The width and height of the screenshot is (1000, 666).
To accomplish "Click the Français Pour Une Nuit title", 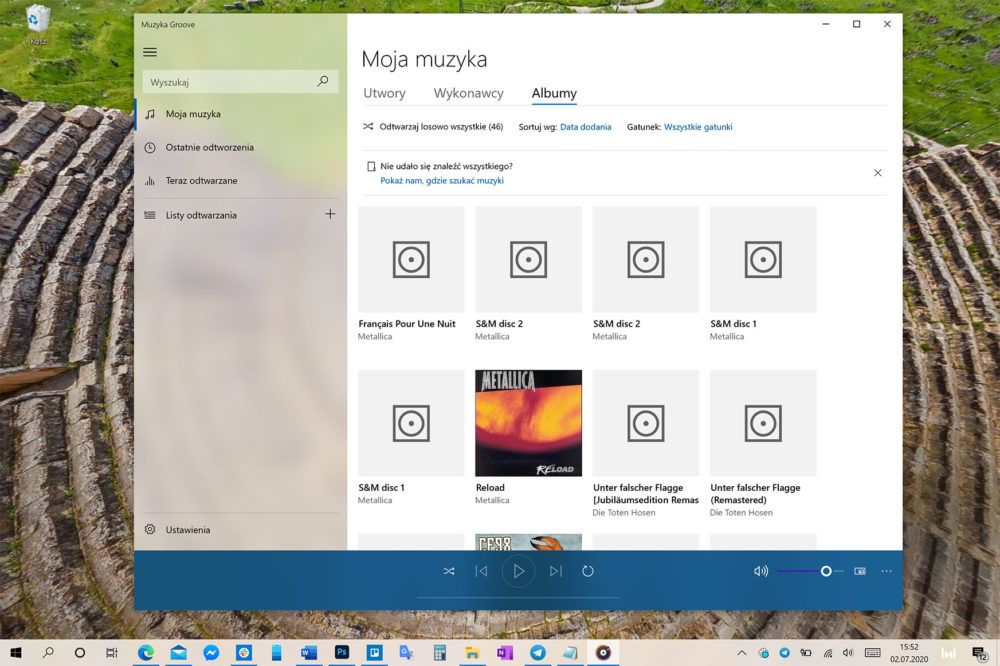I will coord(407,324).
